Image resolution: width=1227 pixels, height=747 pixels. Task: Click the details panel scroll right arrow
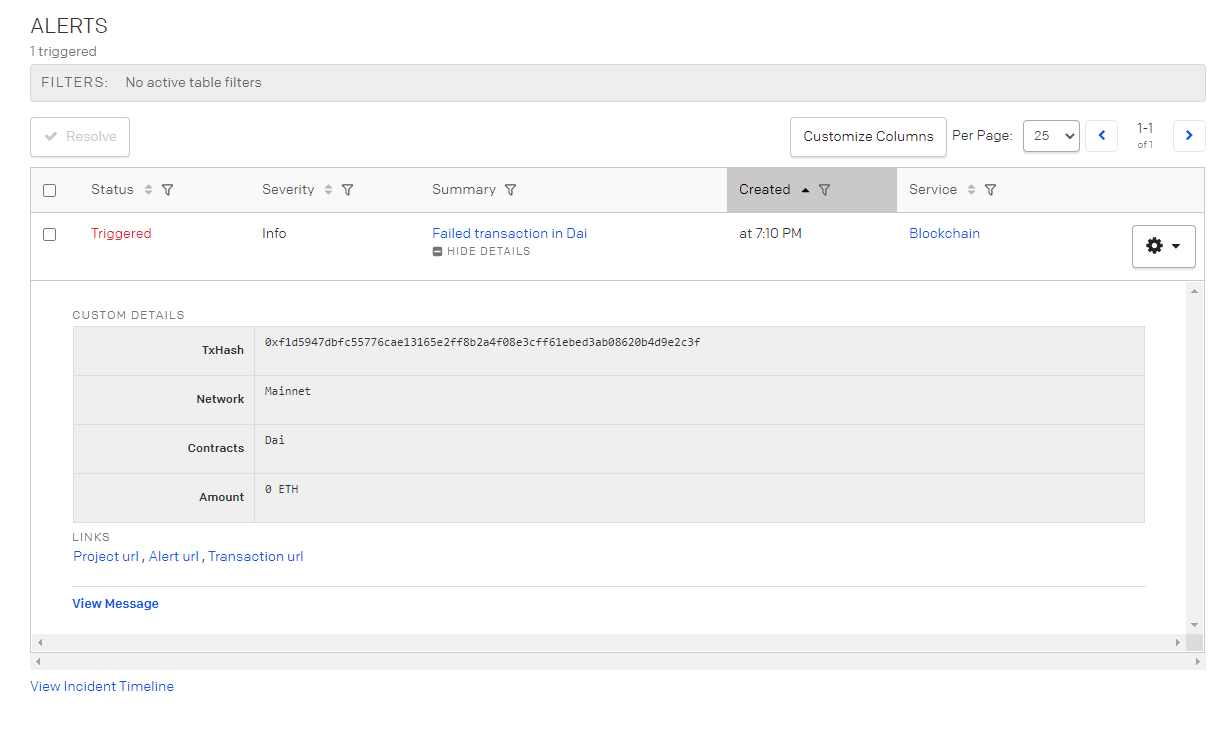pos(1180,643)
